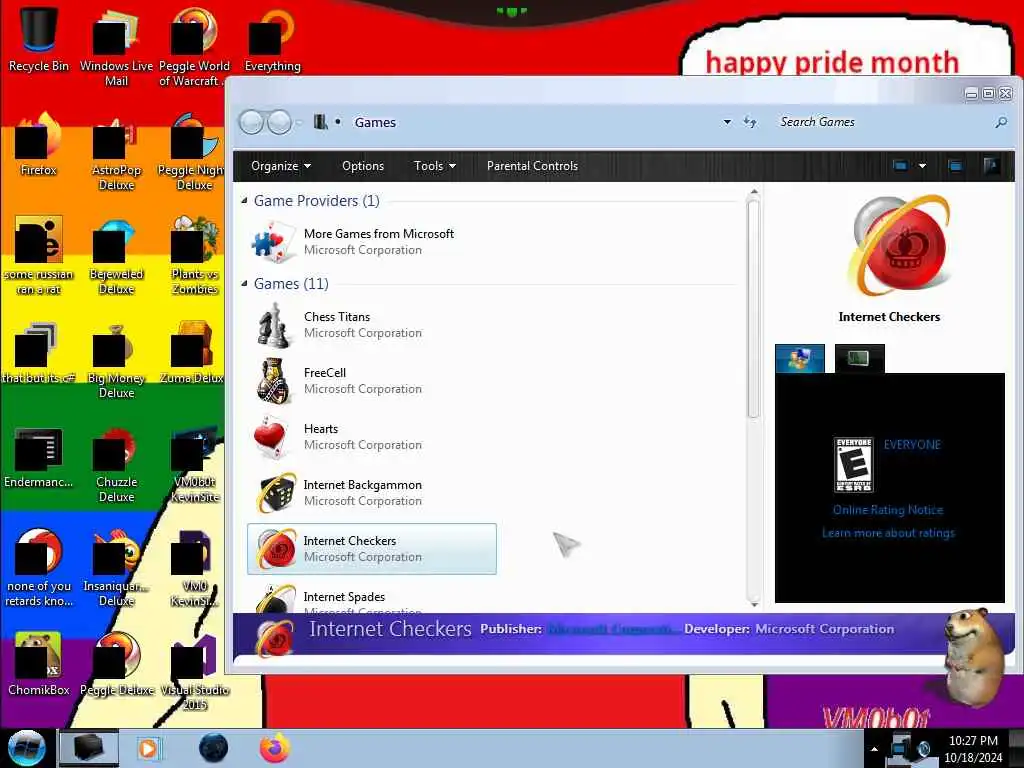1024x768 pixels.
Task: Toggle the preview pane toolbar icon
Action: (x=955, y=166)
